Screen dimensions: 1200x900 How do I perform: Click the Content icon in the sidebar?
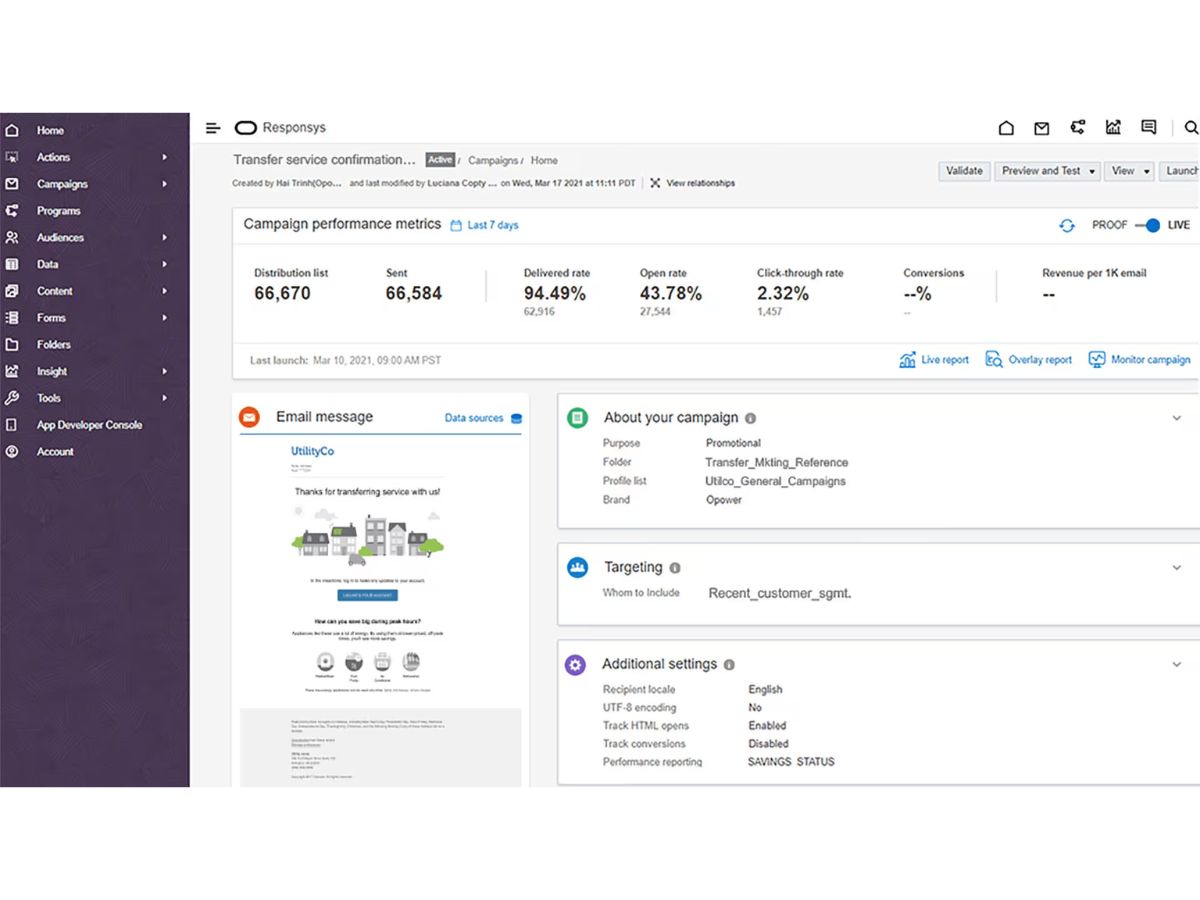coord(12,291)
